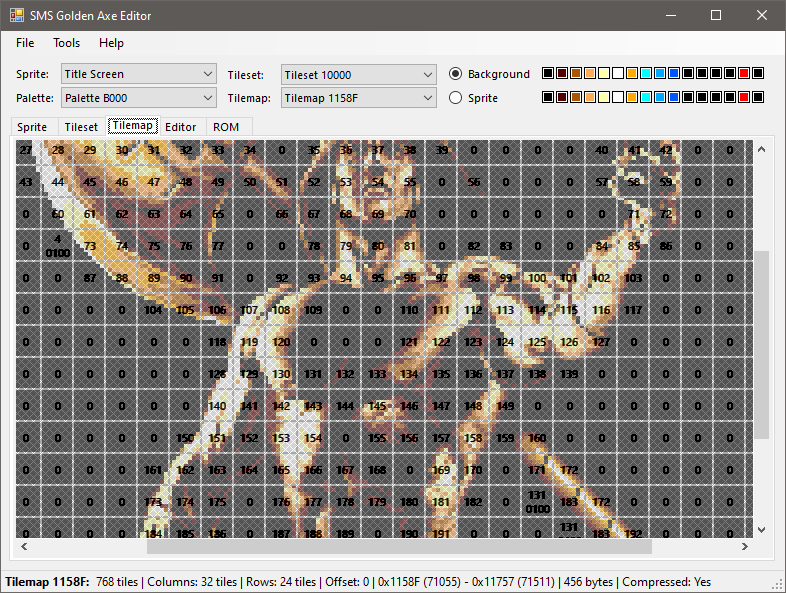
Task: Pick the first black swatch in the Sprite palette row
Action: pos(548,97)
